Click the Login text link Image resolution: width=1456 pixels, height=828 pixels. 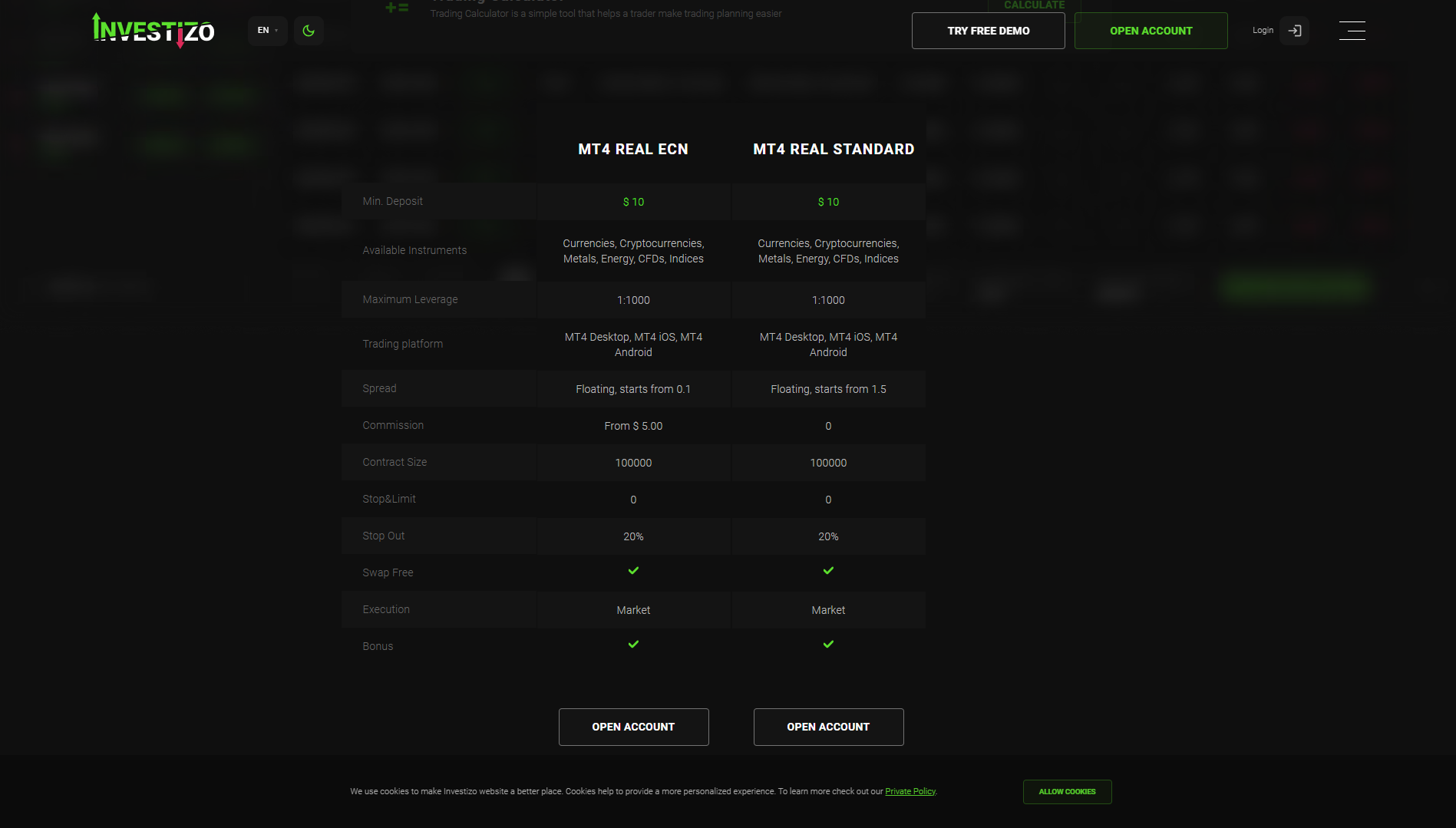pyautogui.click(x=1263, y=31)
